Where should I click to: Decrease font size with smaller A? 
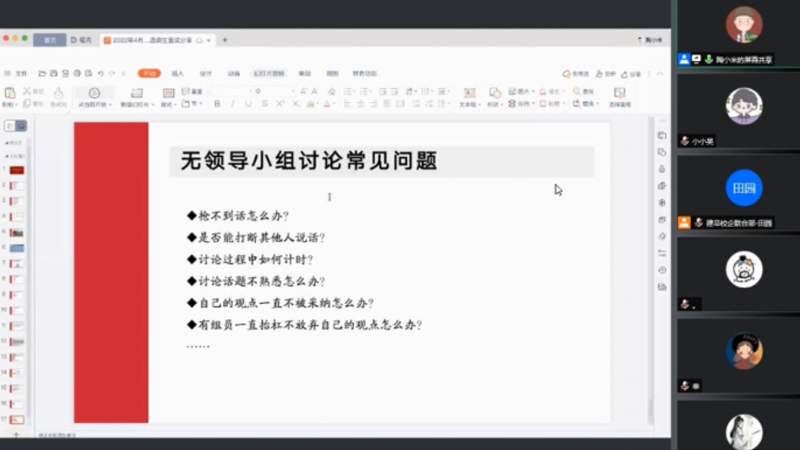click(315, 91)
